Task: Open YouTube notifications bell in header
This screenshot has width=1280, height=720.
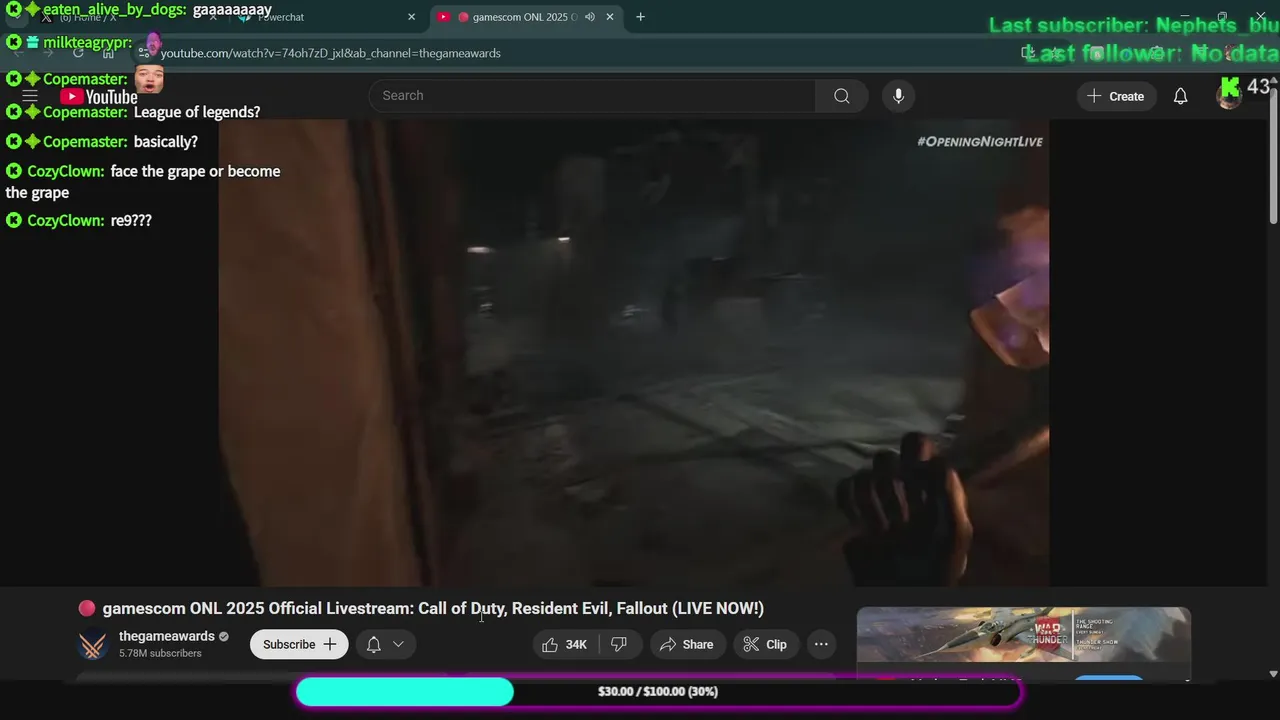Action: click(1180, 96)
